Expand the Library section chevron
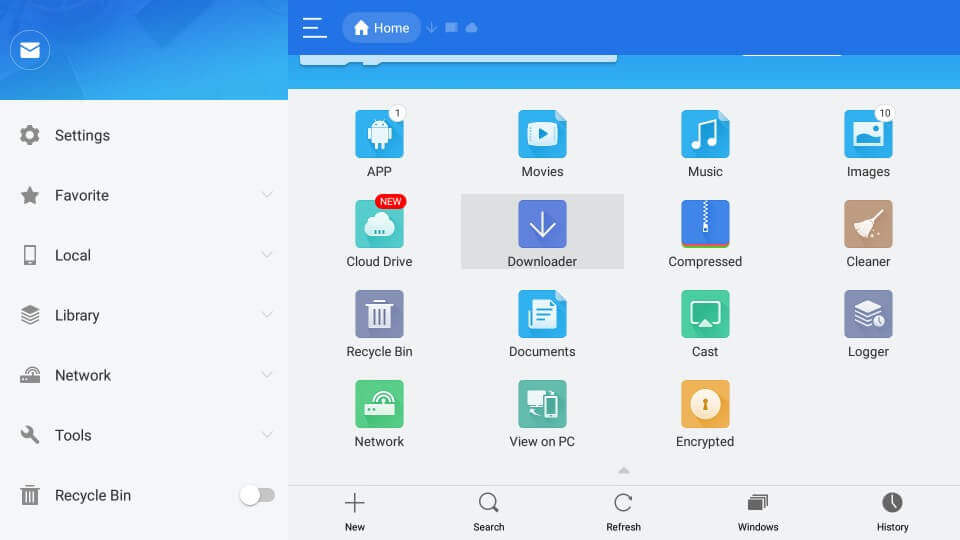 [x=267, y=315]
